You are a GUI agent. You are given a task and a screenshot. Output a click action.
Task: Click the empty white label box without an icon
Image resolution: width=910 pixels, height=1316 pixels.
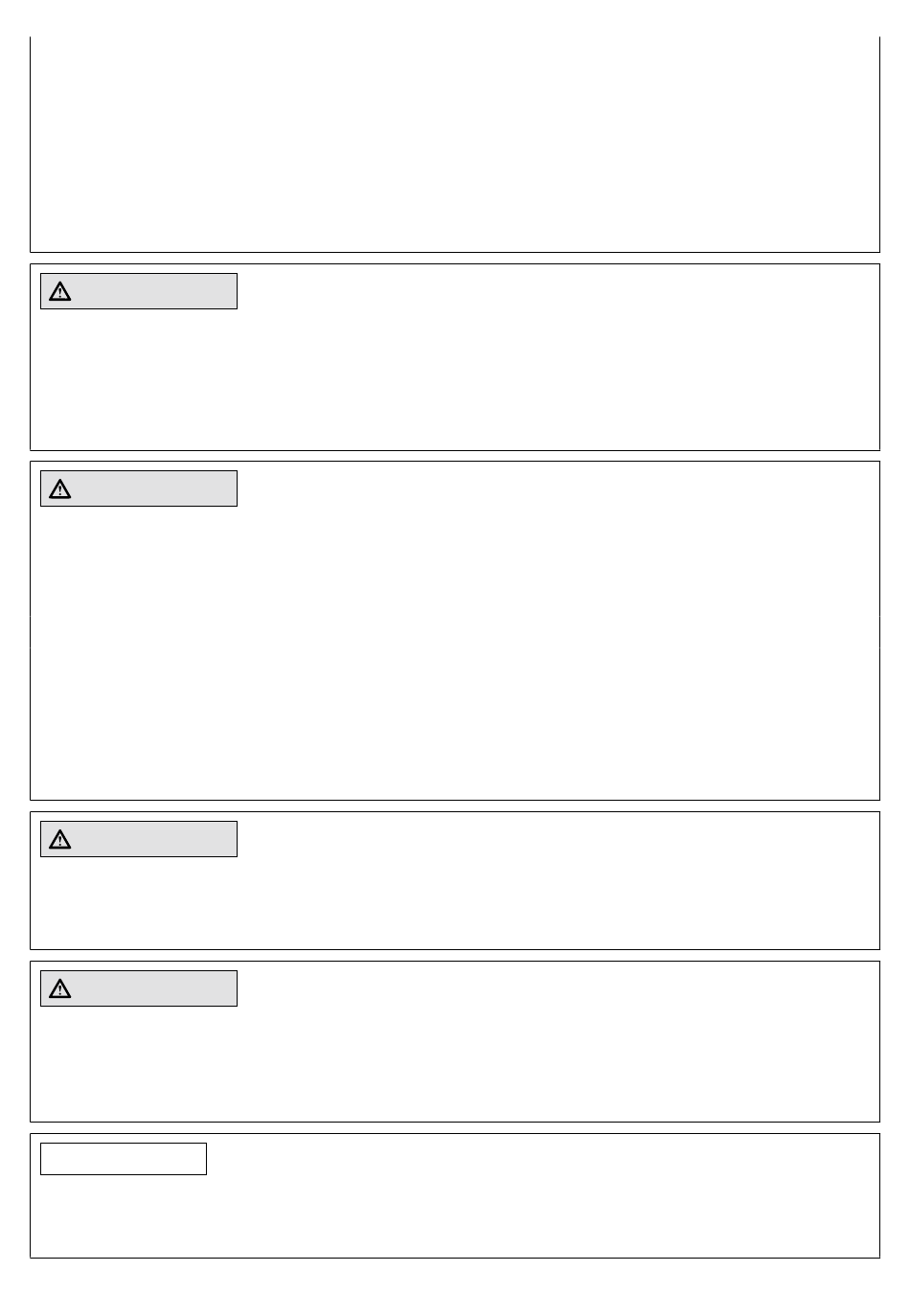(124, 1159)
